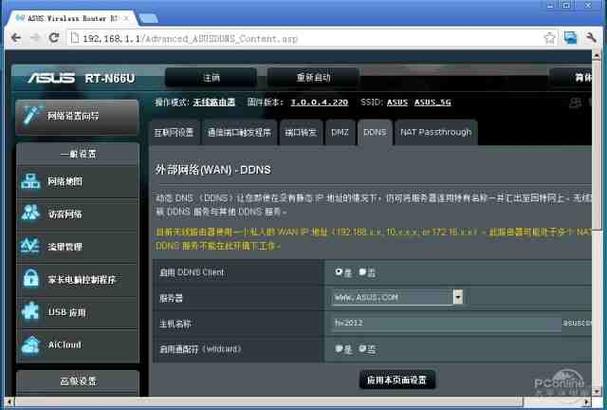Click the page icon in the address bar
The height and width of the screenshot is (410, 607).
(75, 38)
